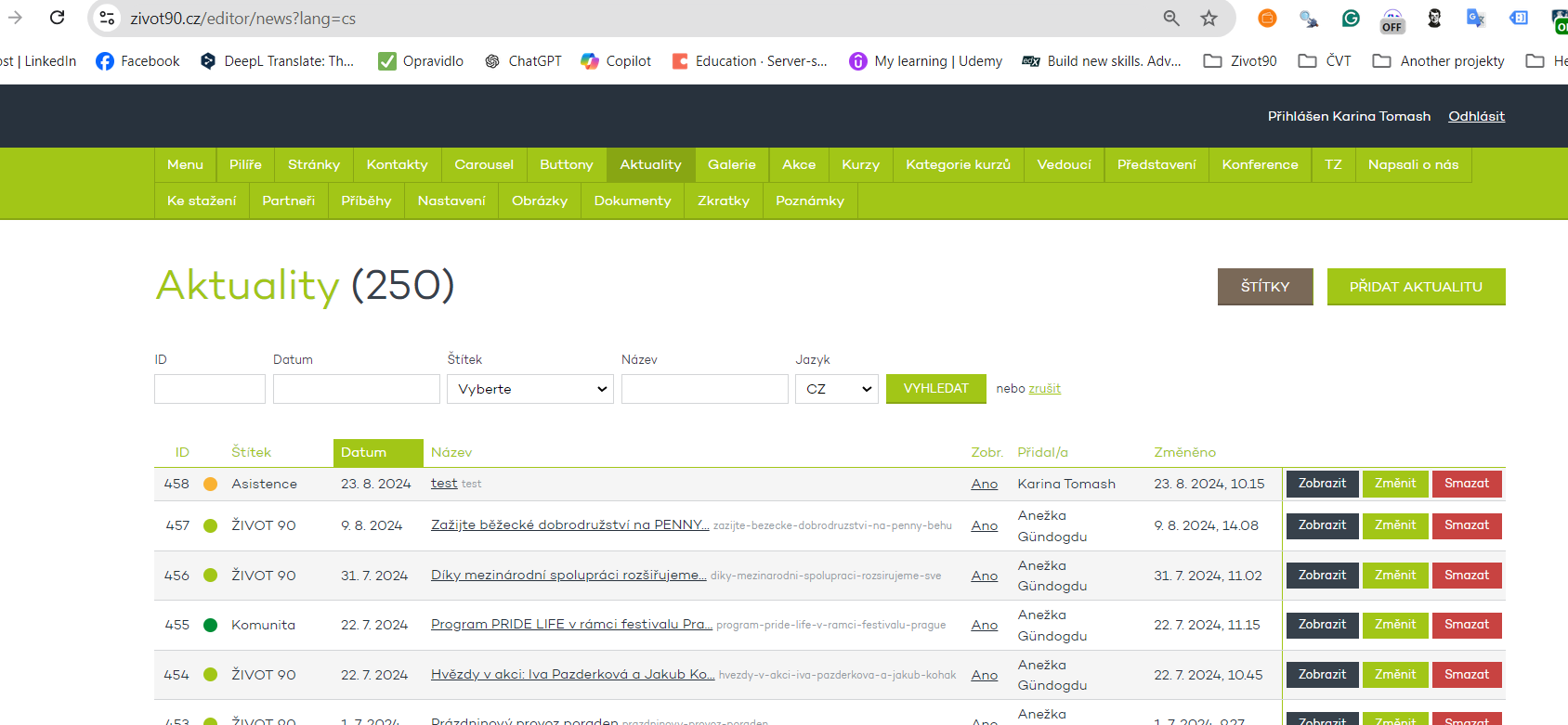
Task: Focus the Název search input field
Action: click(704, 389)
